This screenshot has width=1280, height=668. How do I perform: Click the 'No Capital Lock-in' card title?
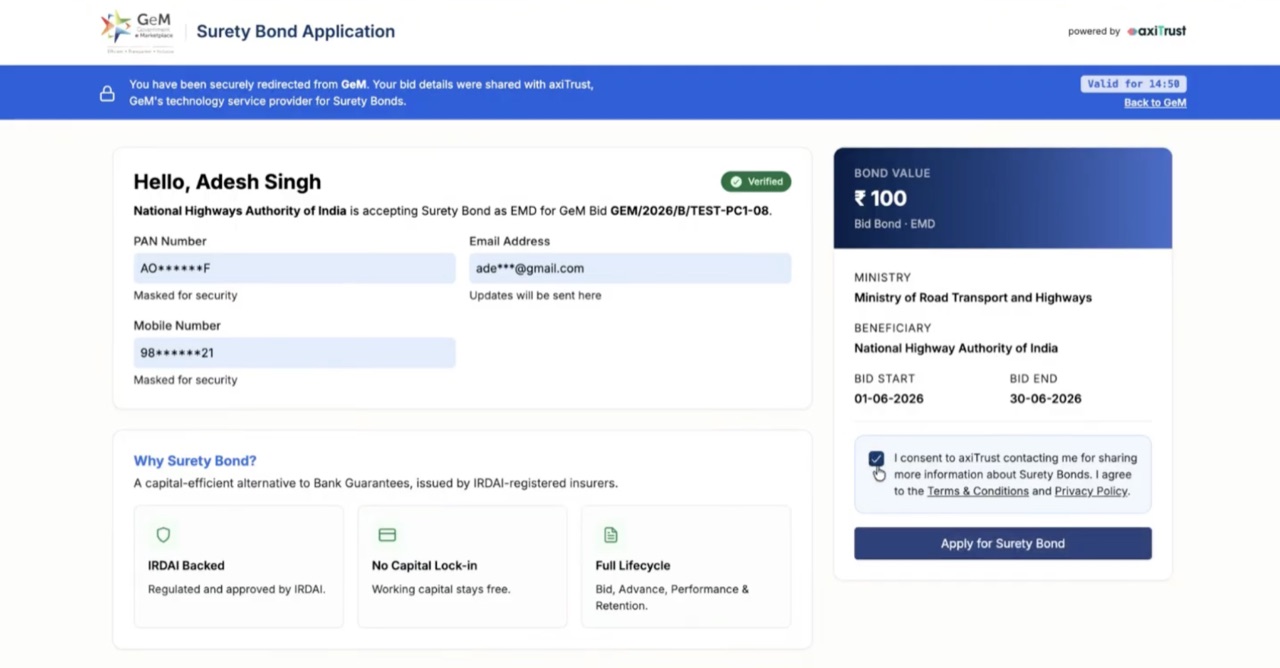point(424,566)
